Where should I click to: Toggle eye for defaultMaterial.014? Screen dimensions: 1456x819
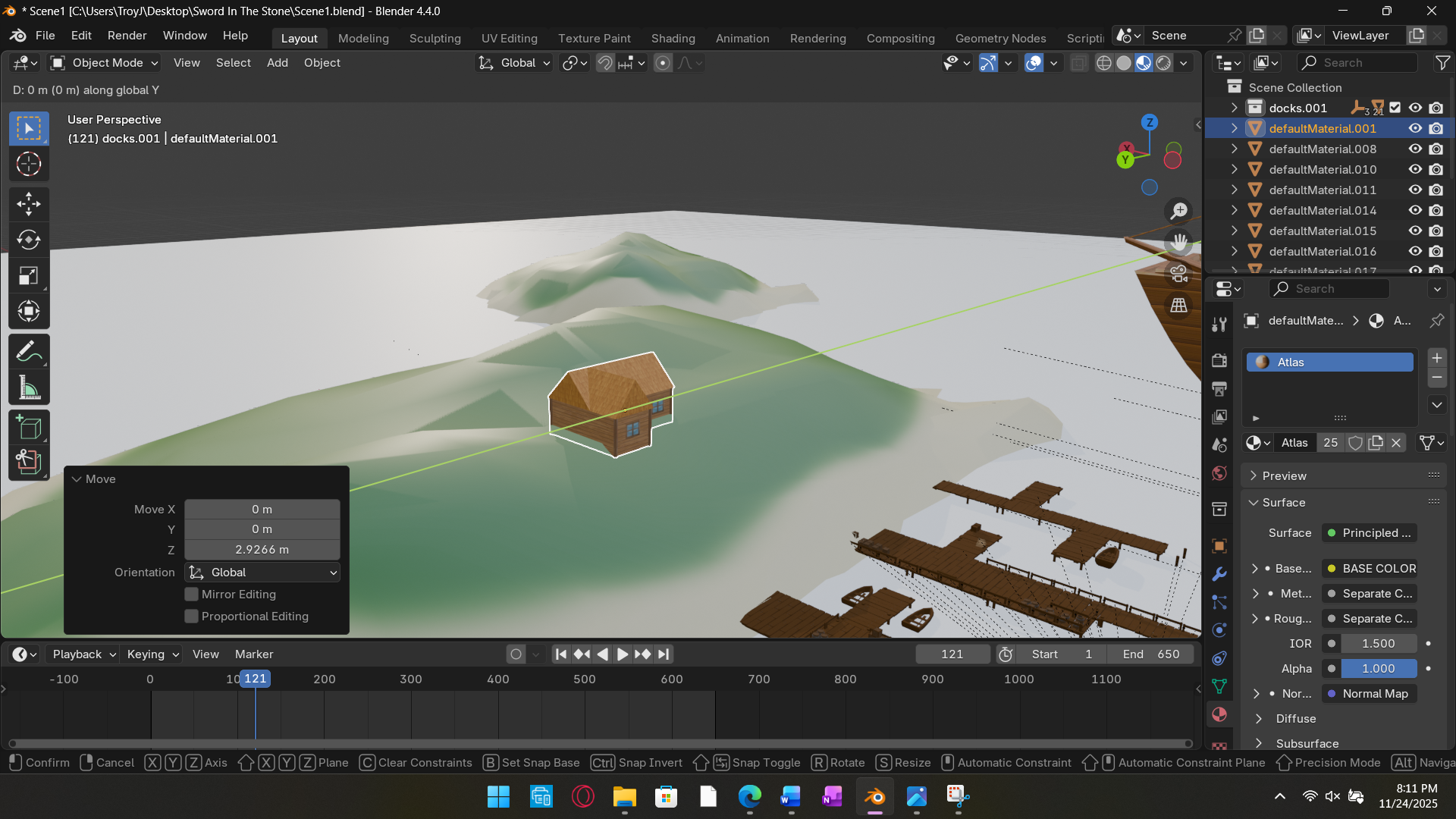coord(1415,211)
